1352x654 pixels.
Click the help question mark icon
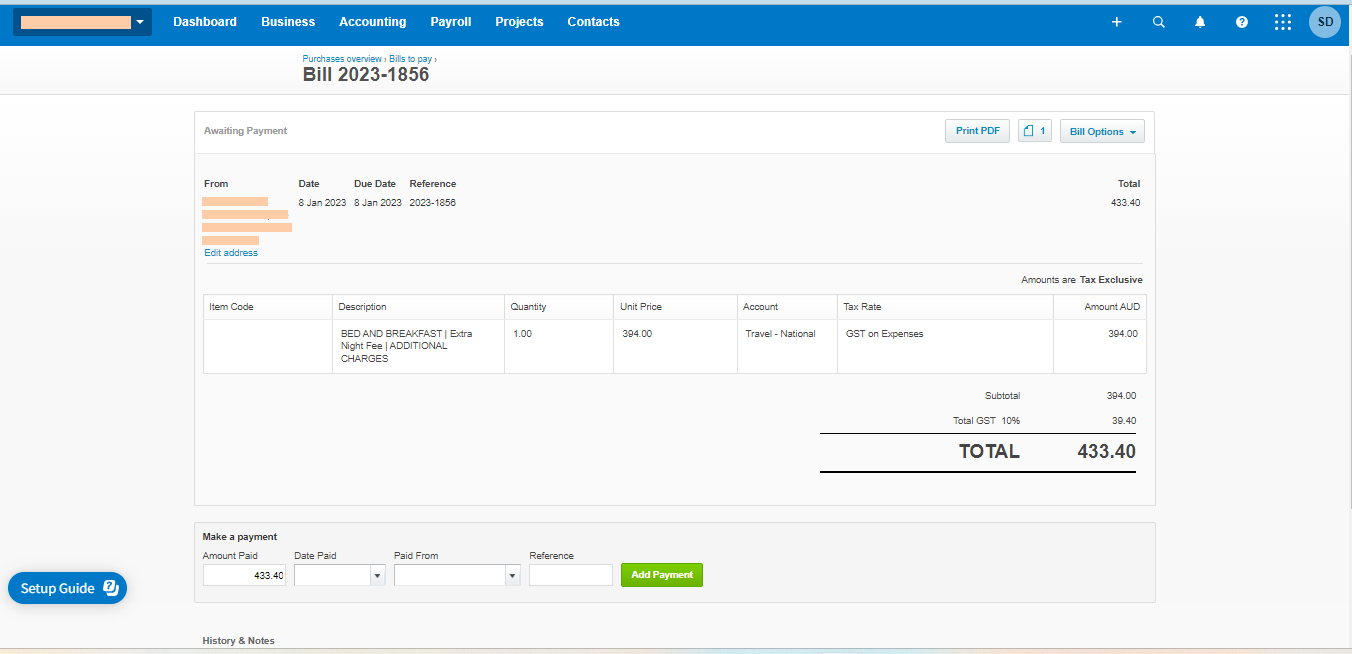coord(1242,22)
